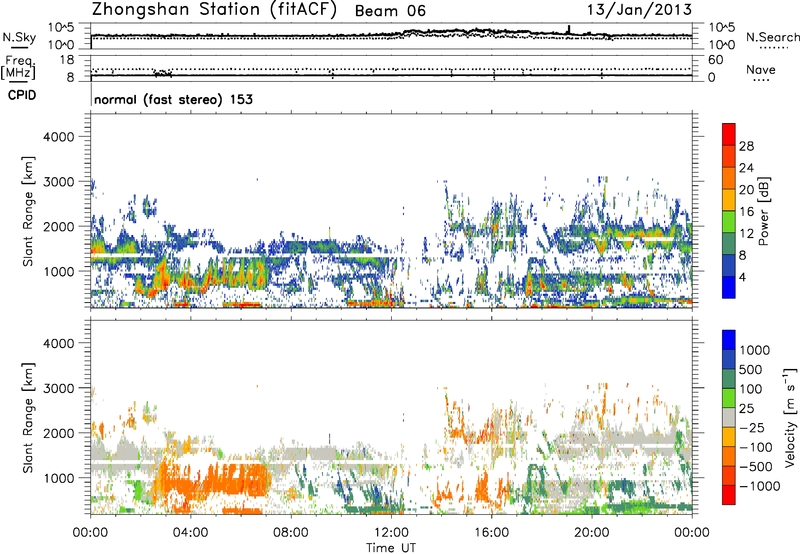
Task: Select the '3000' tick on the velocity panel
Action: tap(58, 388)
